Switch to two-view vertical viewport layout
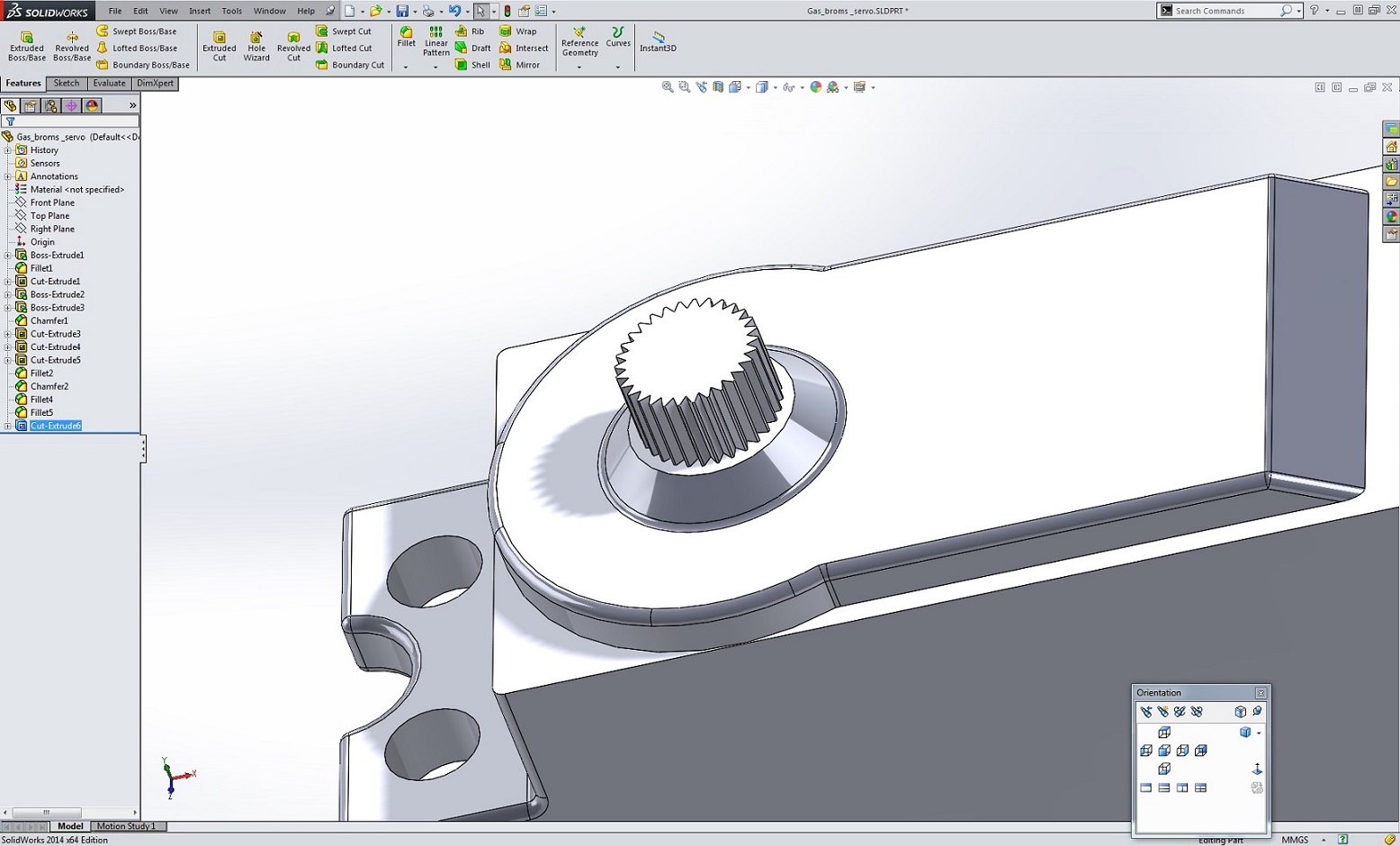The width and height of the screenshot is (1400, 846). 1182,788
